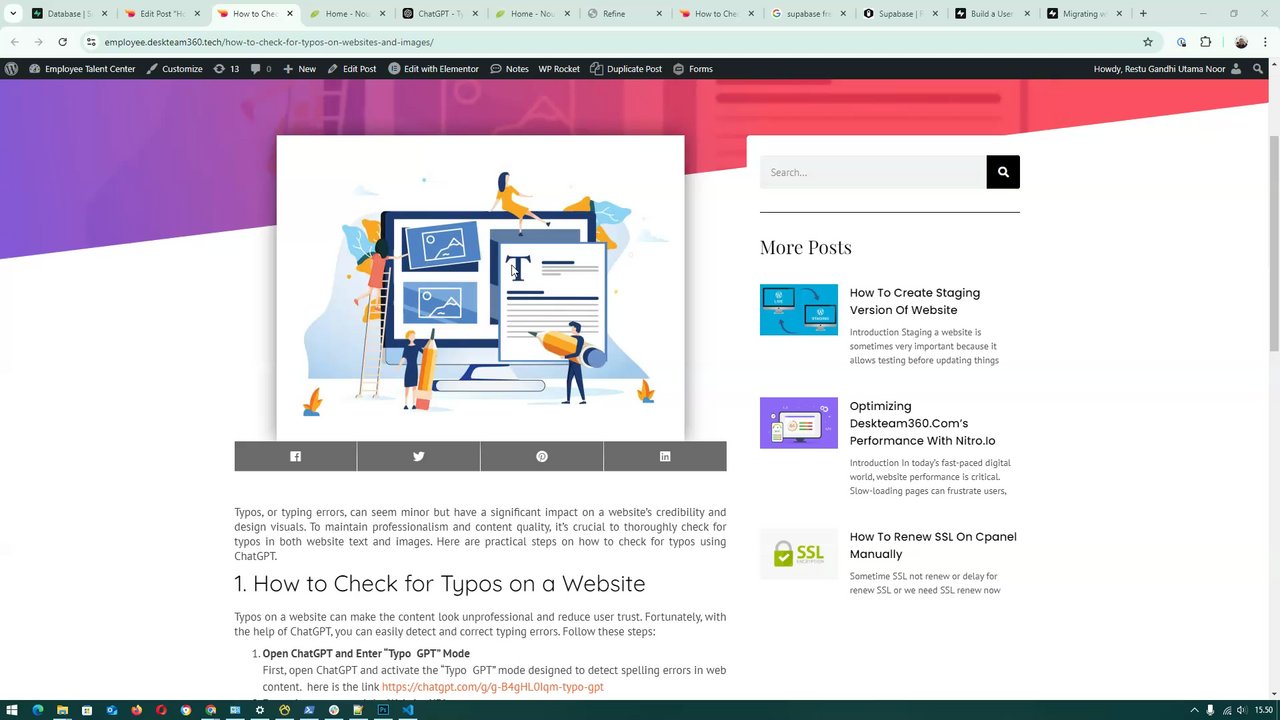This screenshot has height=720, width=1280.
Task: Open Customize in admin bar
Action: point(174,69)
